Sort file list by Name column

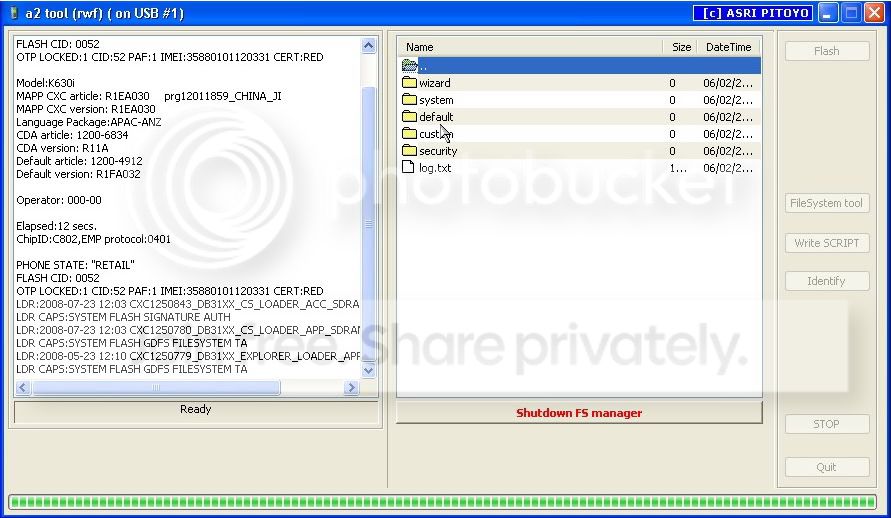click(530, 47)
